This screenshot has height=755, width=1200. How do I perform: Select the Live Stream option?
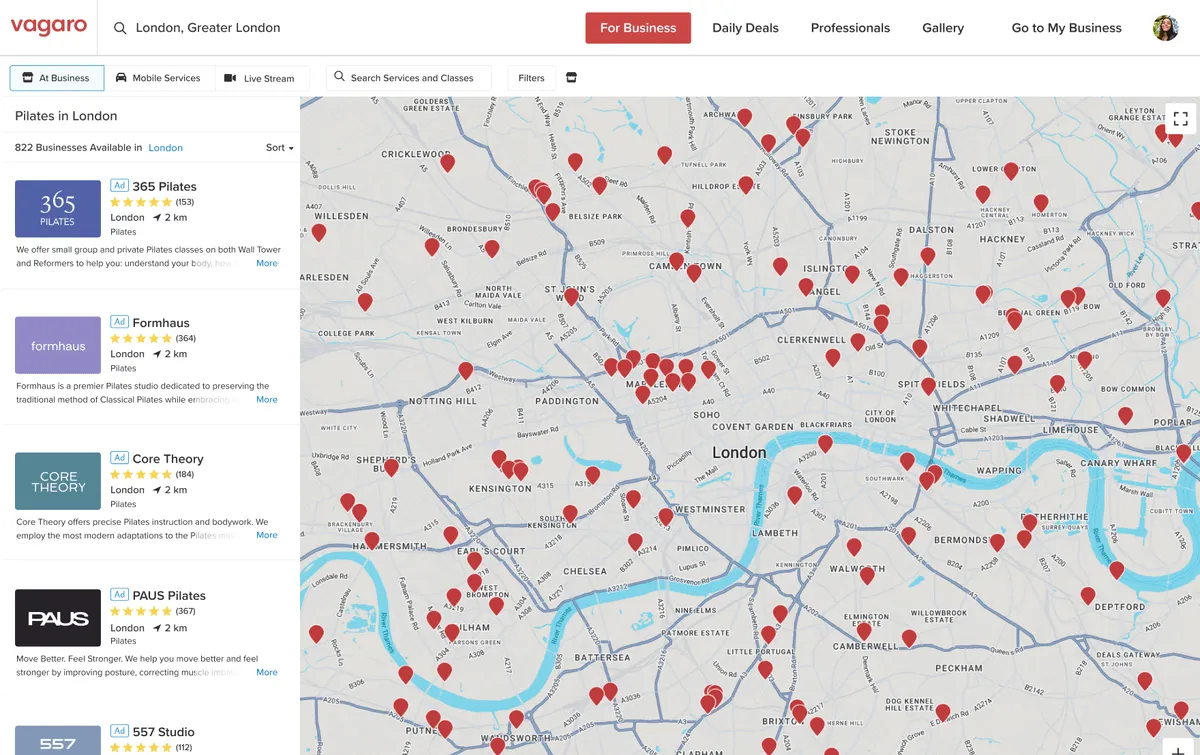click(260, 78)
